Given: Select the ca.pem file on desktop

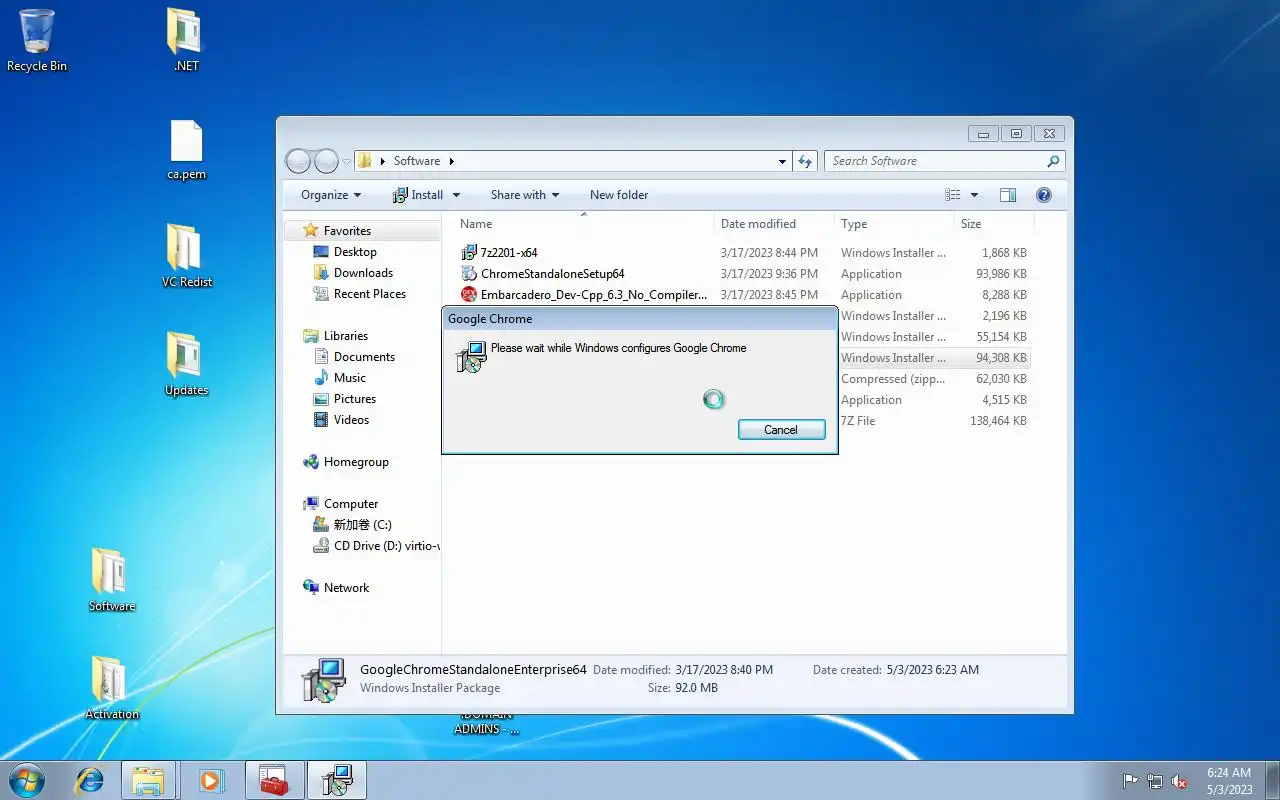Looking at the screenshot, I should [186, 150].
